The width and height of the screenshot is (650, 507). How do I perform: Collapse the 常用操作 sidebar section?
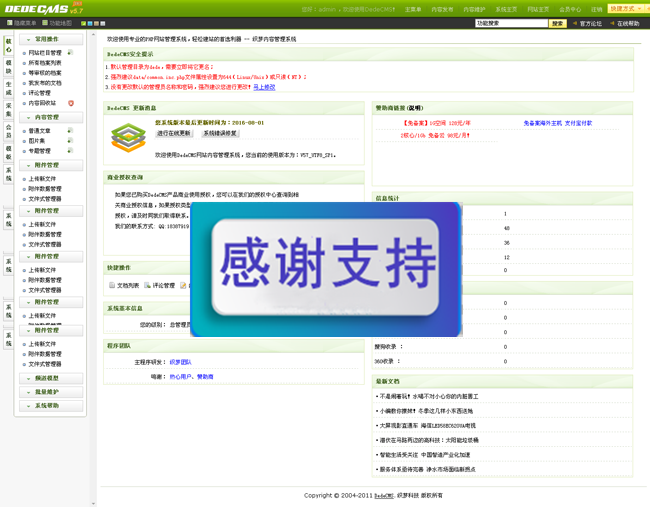pyautogui.click(x=51, y=39)
